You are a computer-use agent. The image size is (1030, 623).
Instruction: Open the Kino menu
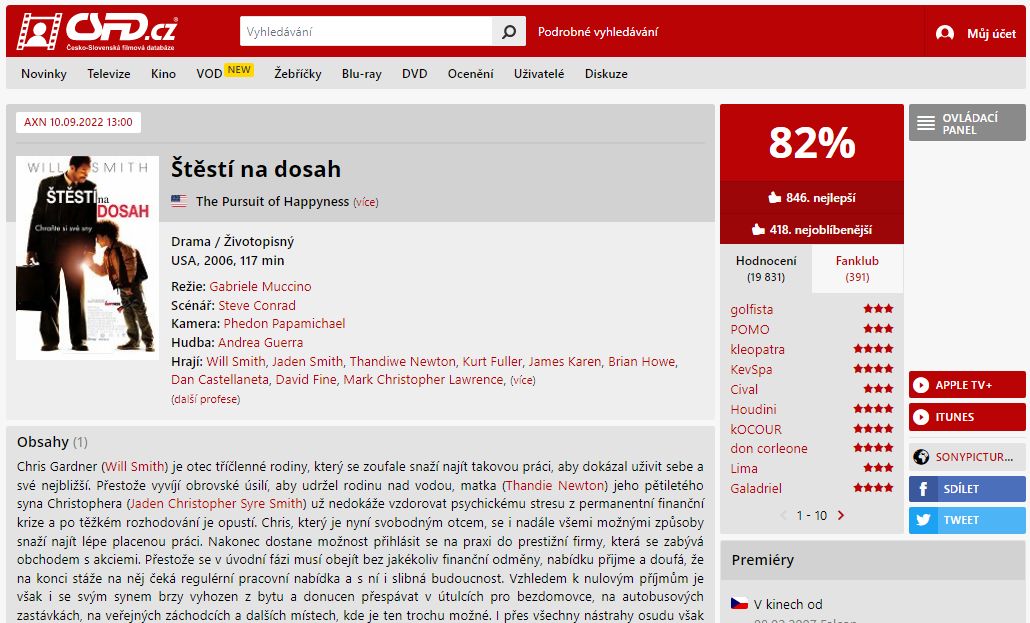(x=164, y=74)
